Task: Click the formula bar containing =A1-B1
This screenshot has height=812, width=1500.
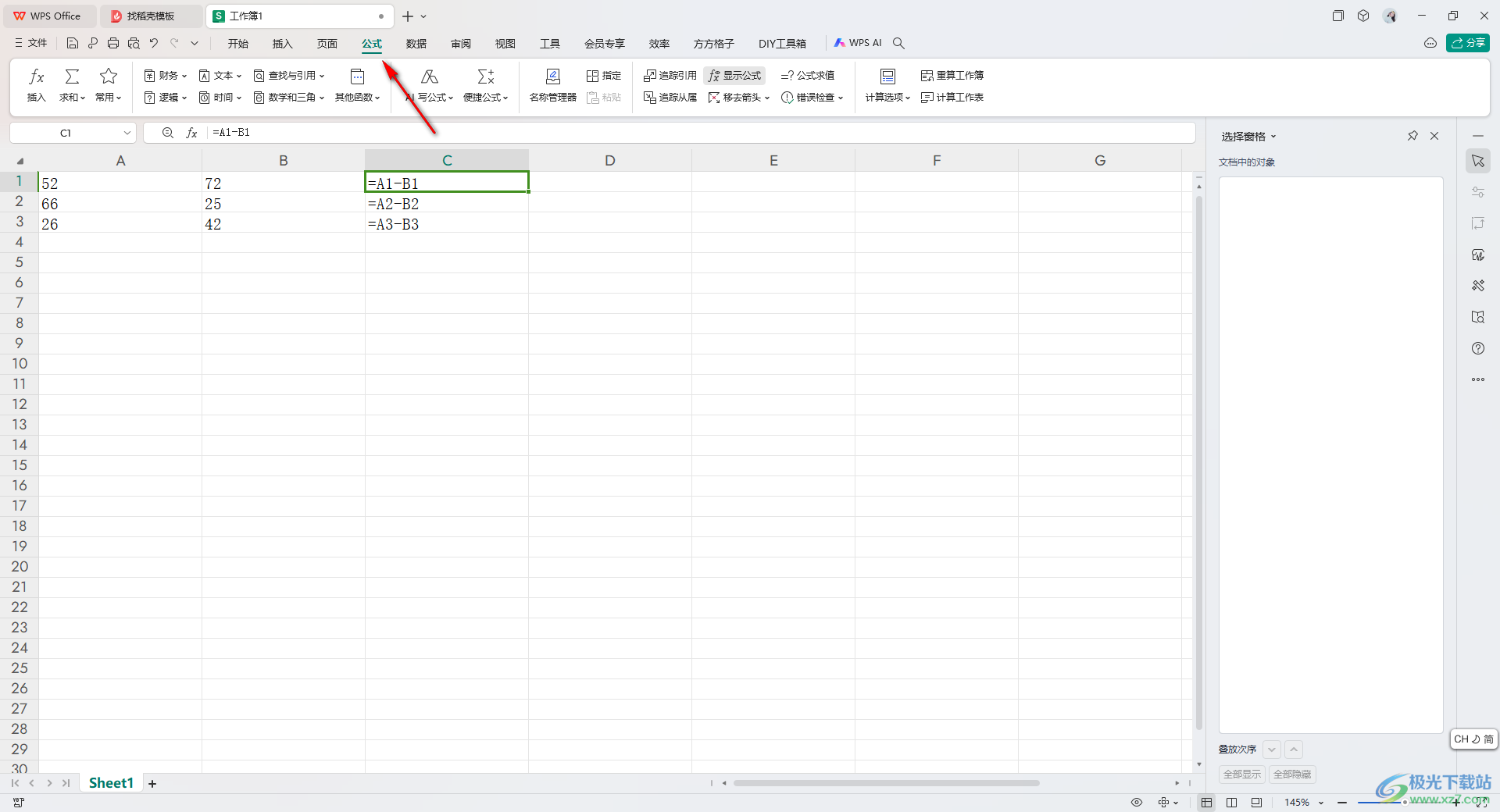Action: [701, 133]
